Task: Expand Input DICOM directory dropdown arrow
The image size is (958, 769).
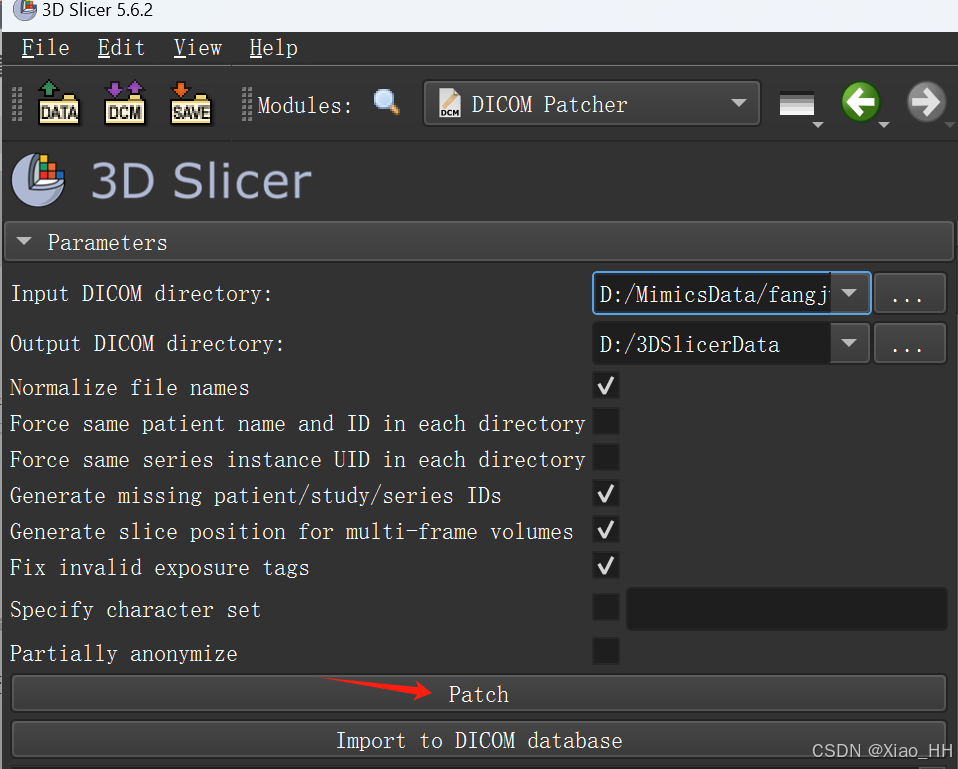Action: pos(849,293)
